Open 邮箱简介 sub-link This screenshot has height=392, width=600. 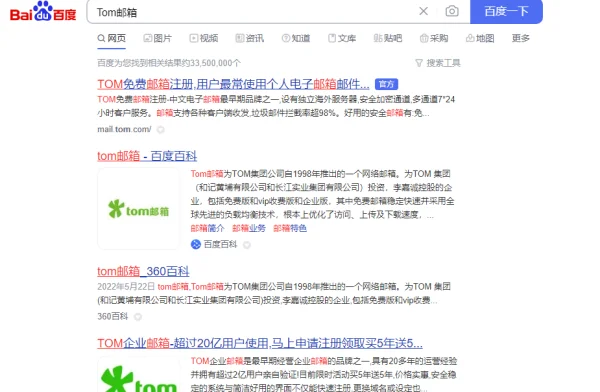coord(207,229)
